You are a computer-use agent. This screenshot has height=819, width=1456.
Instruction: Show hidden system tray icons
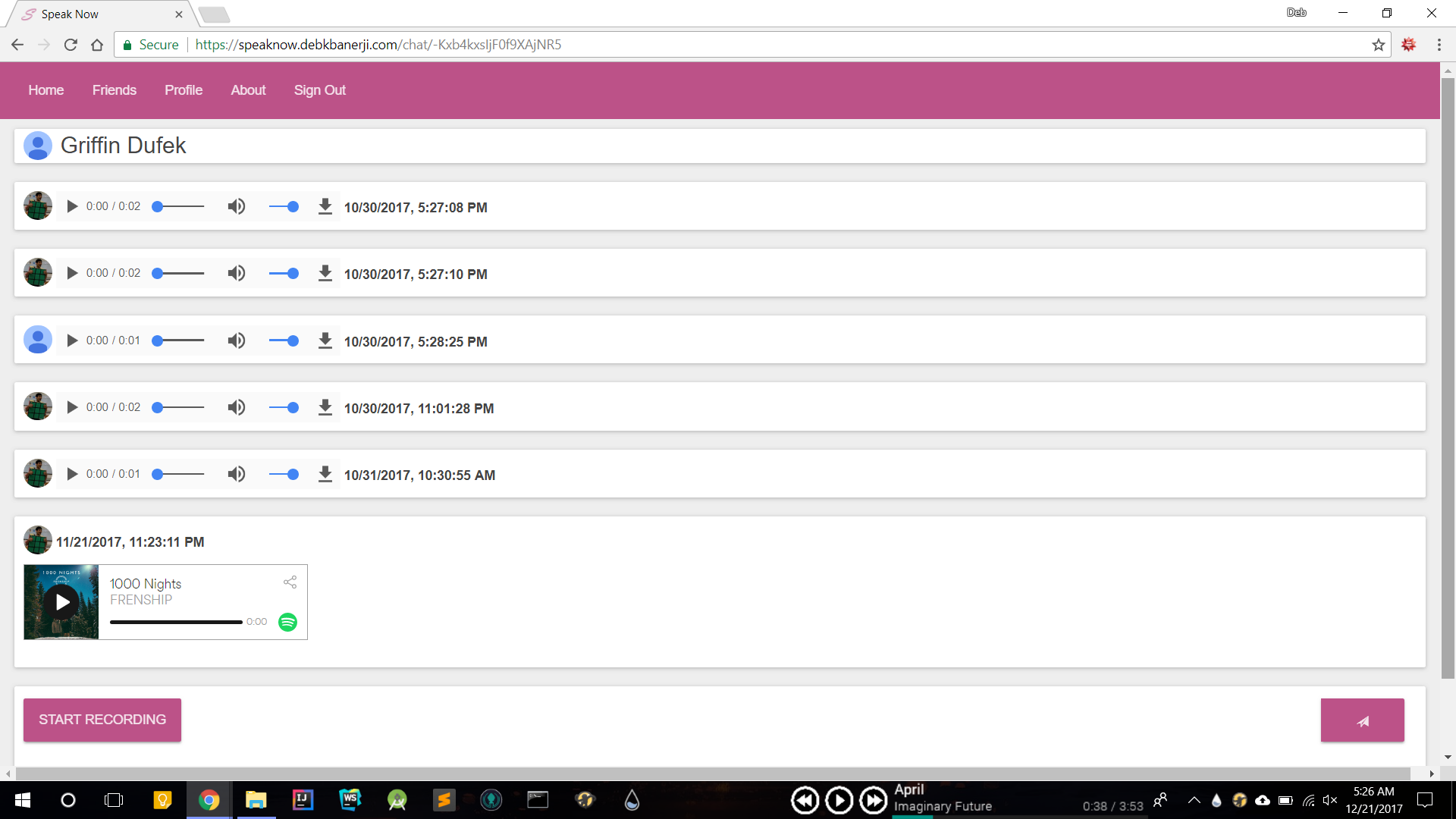[x=1194, y=800]
